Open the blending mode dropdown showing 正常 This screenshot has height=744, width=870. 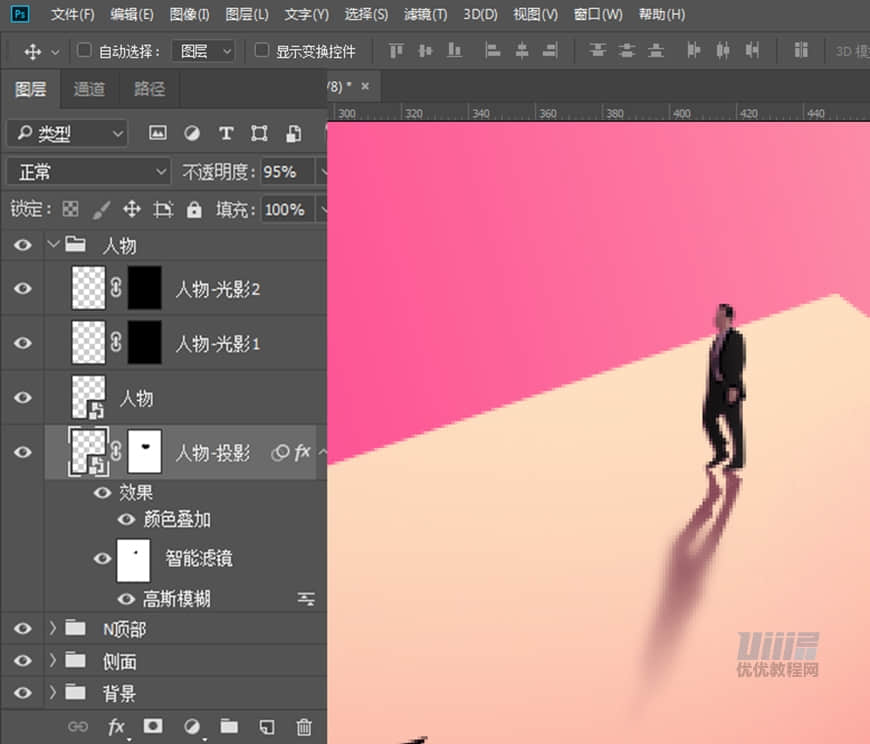pos(88,171)
